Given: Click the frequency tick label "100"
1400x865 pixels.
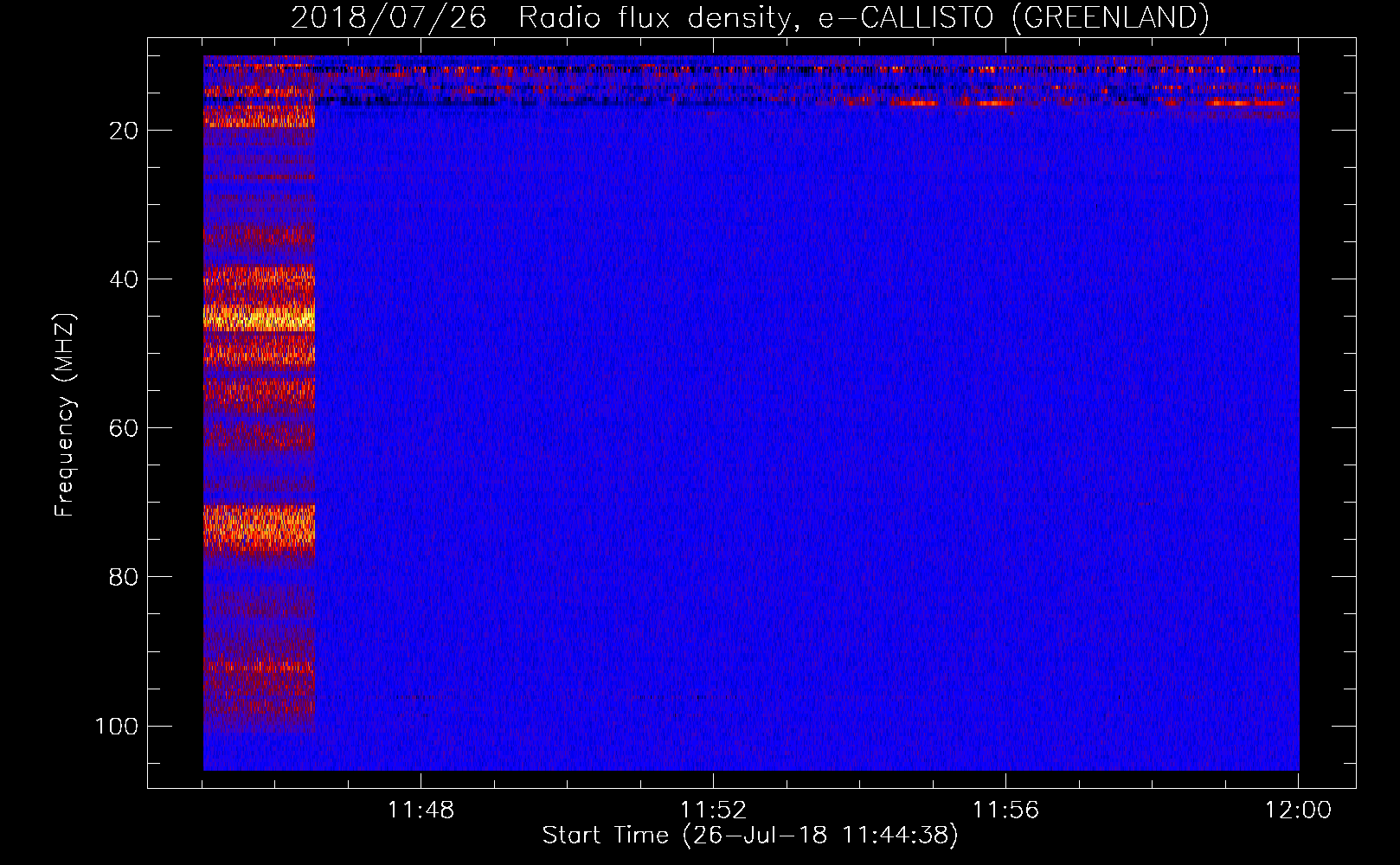Looking at the screenshot, I should point(117,726).
